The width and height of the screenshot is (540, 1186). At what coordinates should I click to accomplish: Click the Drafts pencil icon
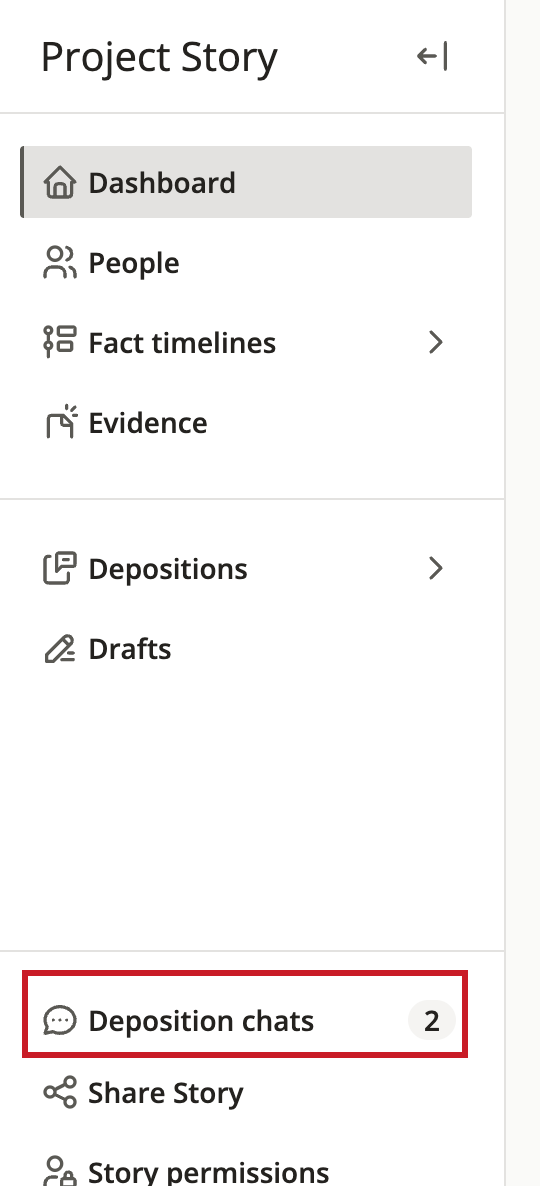[x=60, y=649]
